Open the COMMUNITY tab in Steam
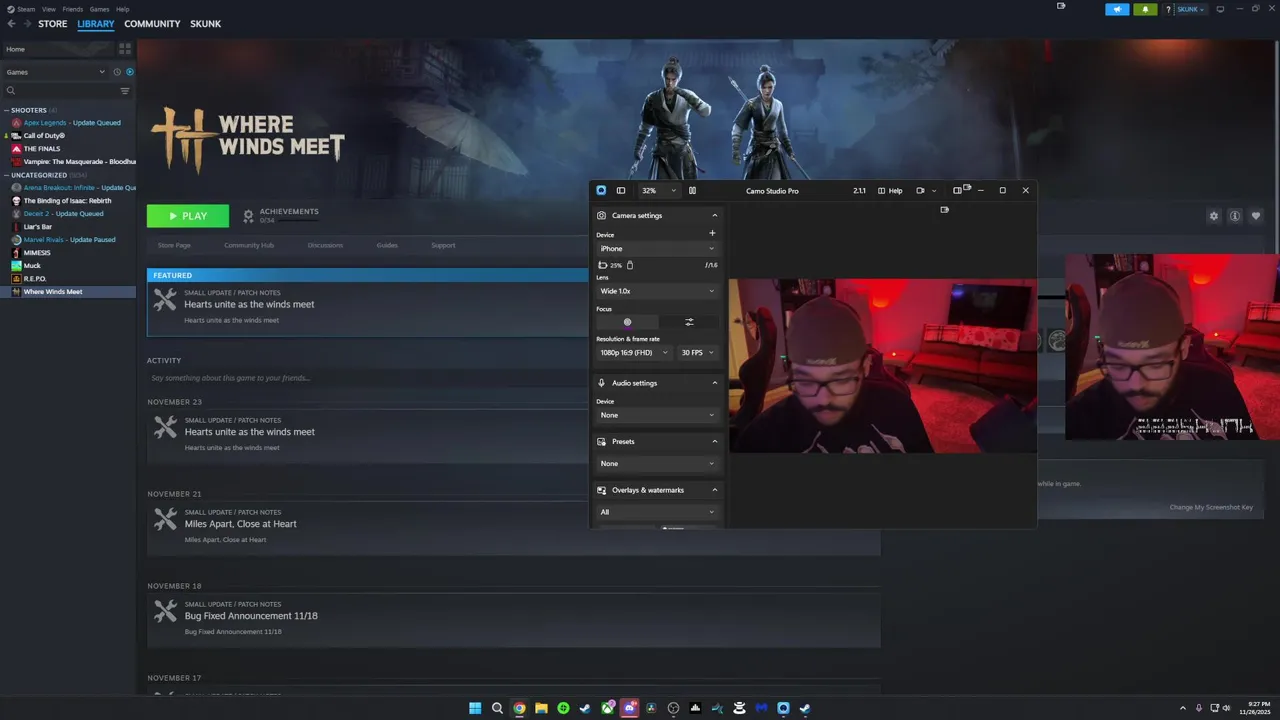Viewport: 1280px width, 720px height. click(x=152, y=24)
